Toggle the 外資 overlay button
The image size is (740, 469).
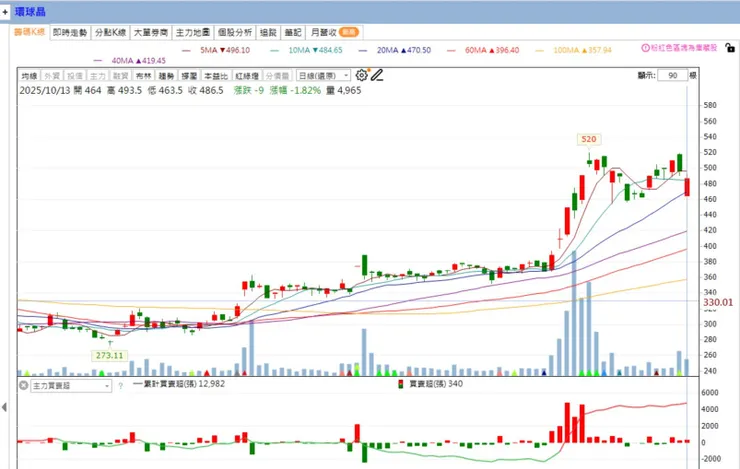[x=52, y=75]
